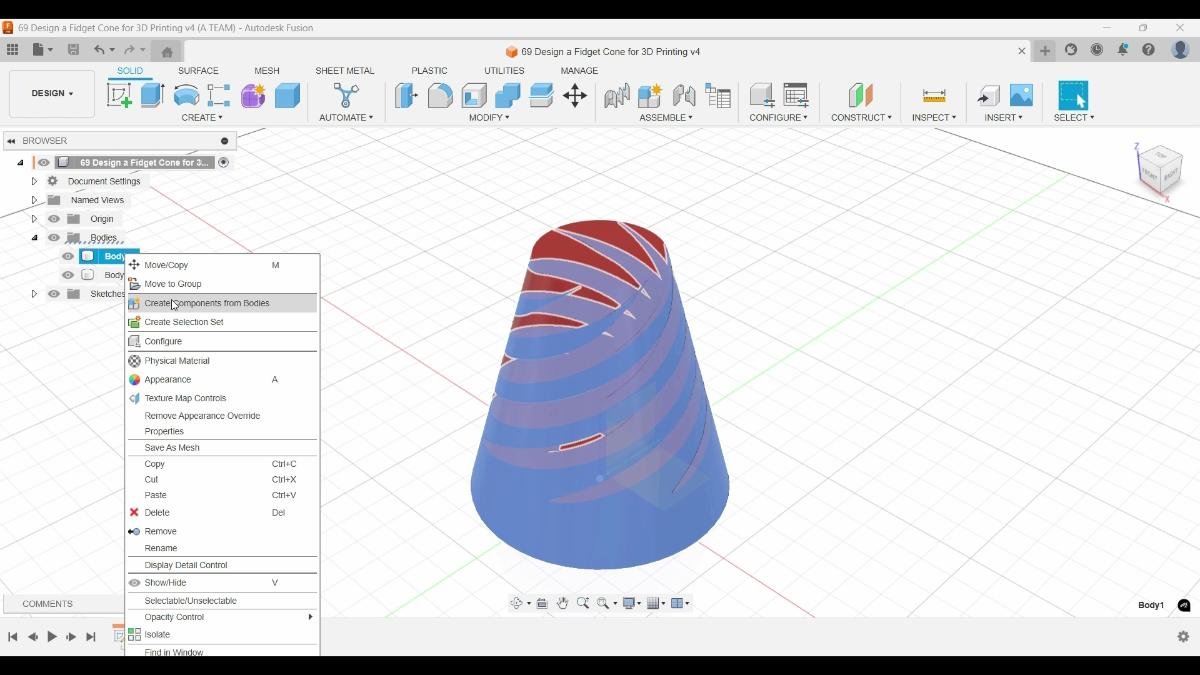Viewport: 1200px width, 675px height.
Task: Select the Measure tool icon
Action: click(934, 95)
